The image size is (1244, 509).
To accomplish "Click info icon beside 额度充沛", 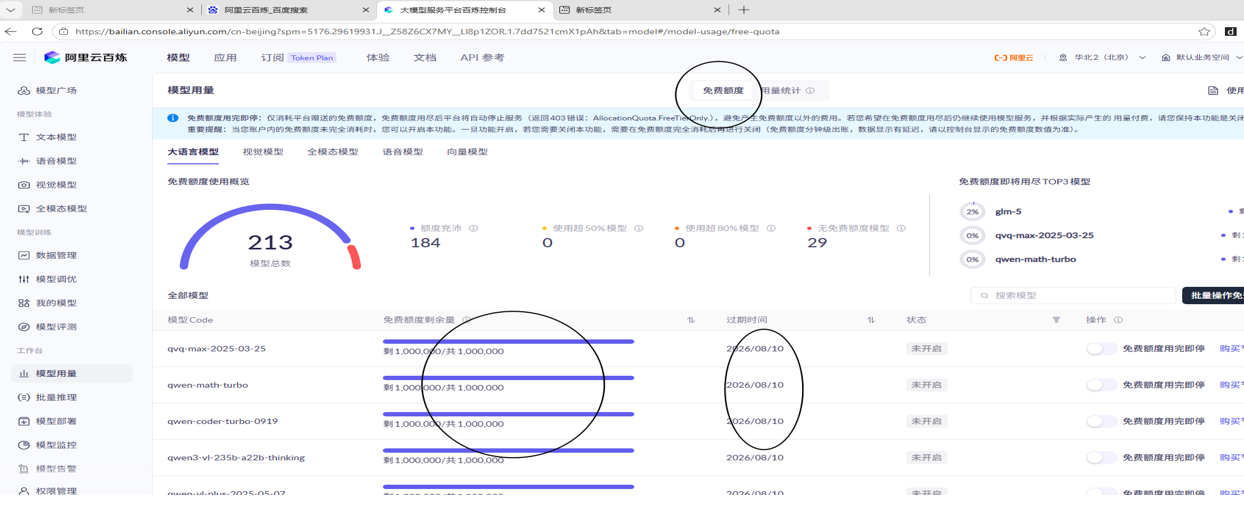I will 473,228.
